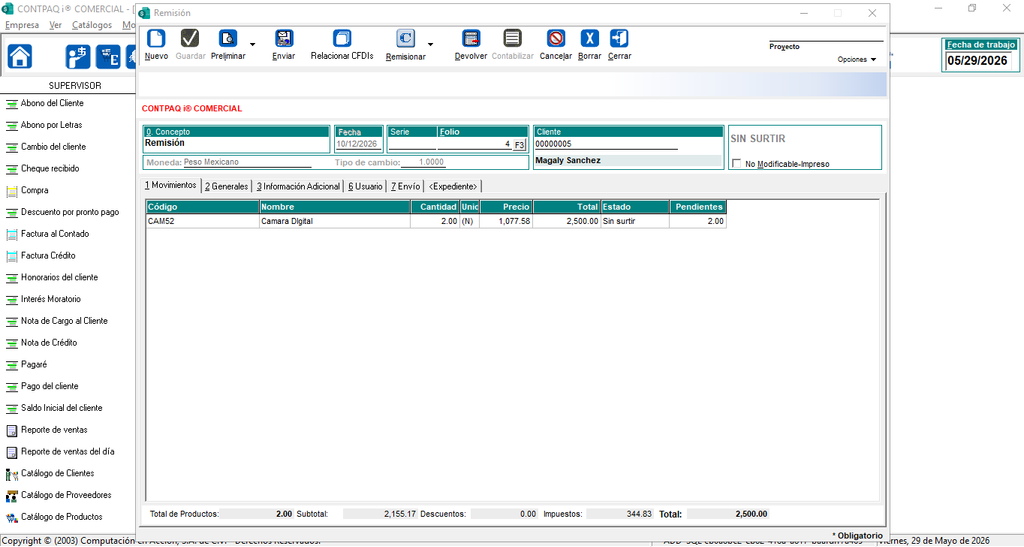
Task: Toggle No Modificable-Impreso checkbox
Action: click(x=737, y=163)
